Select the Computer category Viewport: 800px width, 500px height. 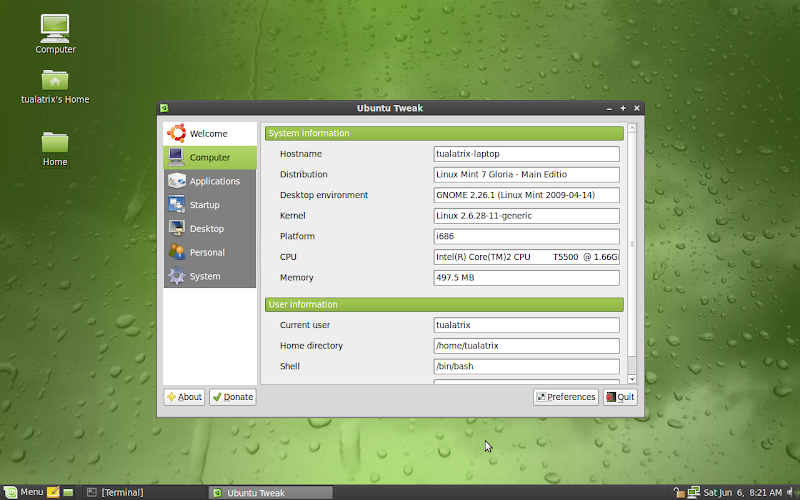209,158
